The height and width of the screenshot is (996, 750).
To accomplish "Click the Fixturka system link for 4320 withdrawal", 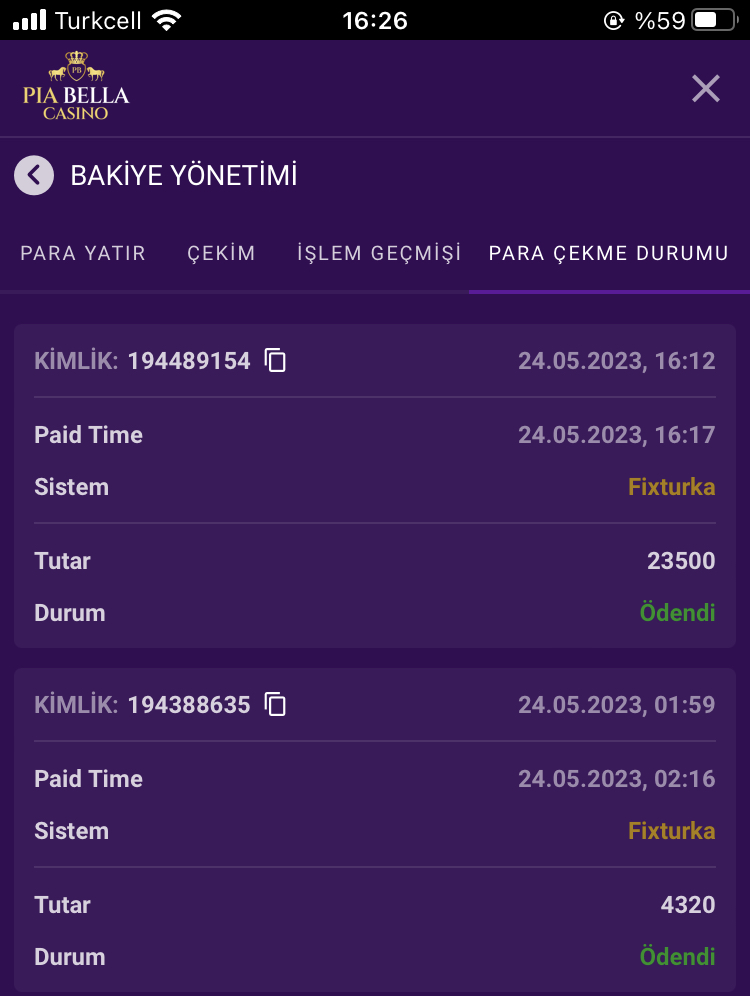I will [671, 831].
